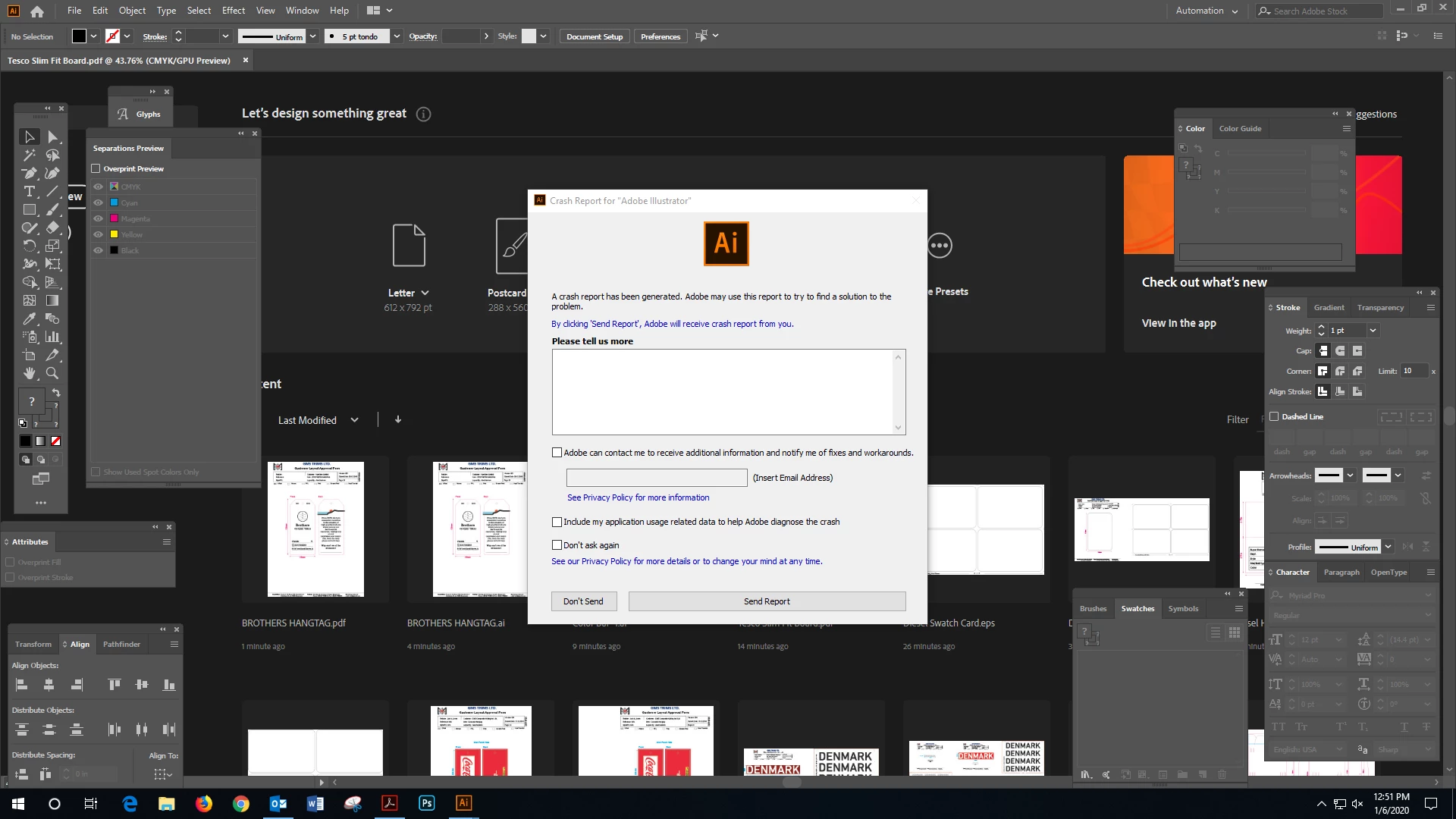Choose the Hand tool
The image size is (1456, 819).
tap(30, 373)
